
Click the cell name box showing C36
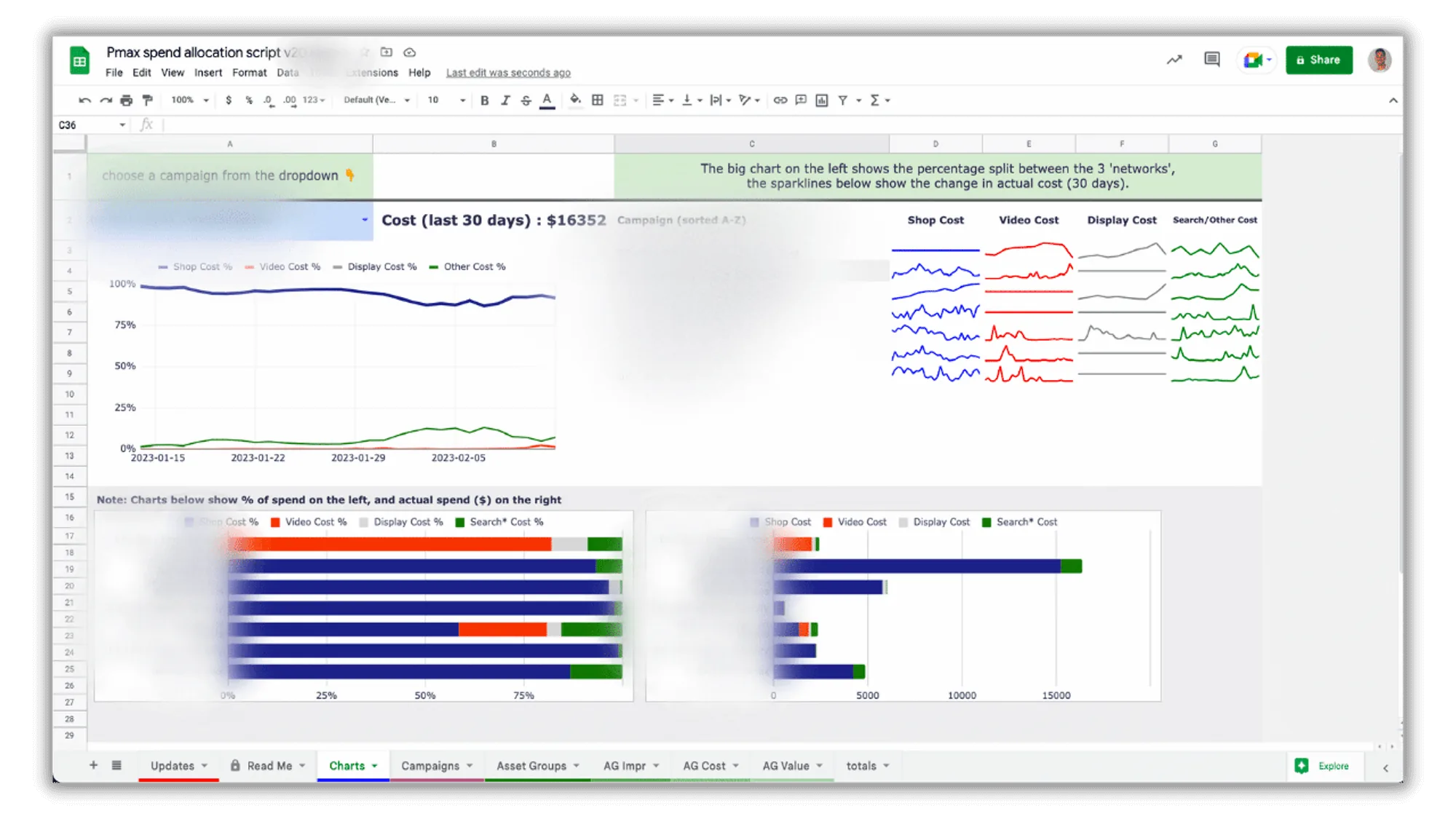92,125
